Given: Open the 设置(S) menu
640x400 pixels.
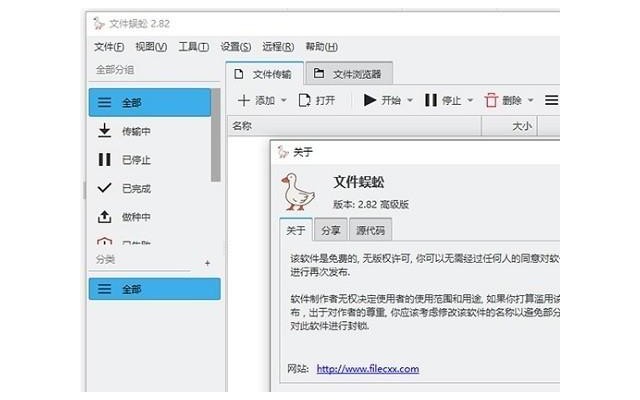Looking at the screenshot, I should (236, 47).
